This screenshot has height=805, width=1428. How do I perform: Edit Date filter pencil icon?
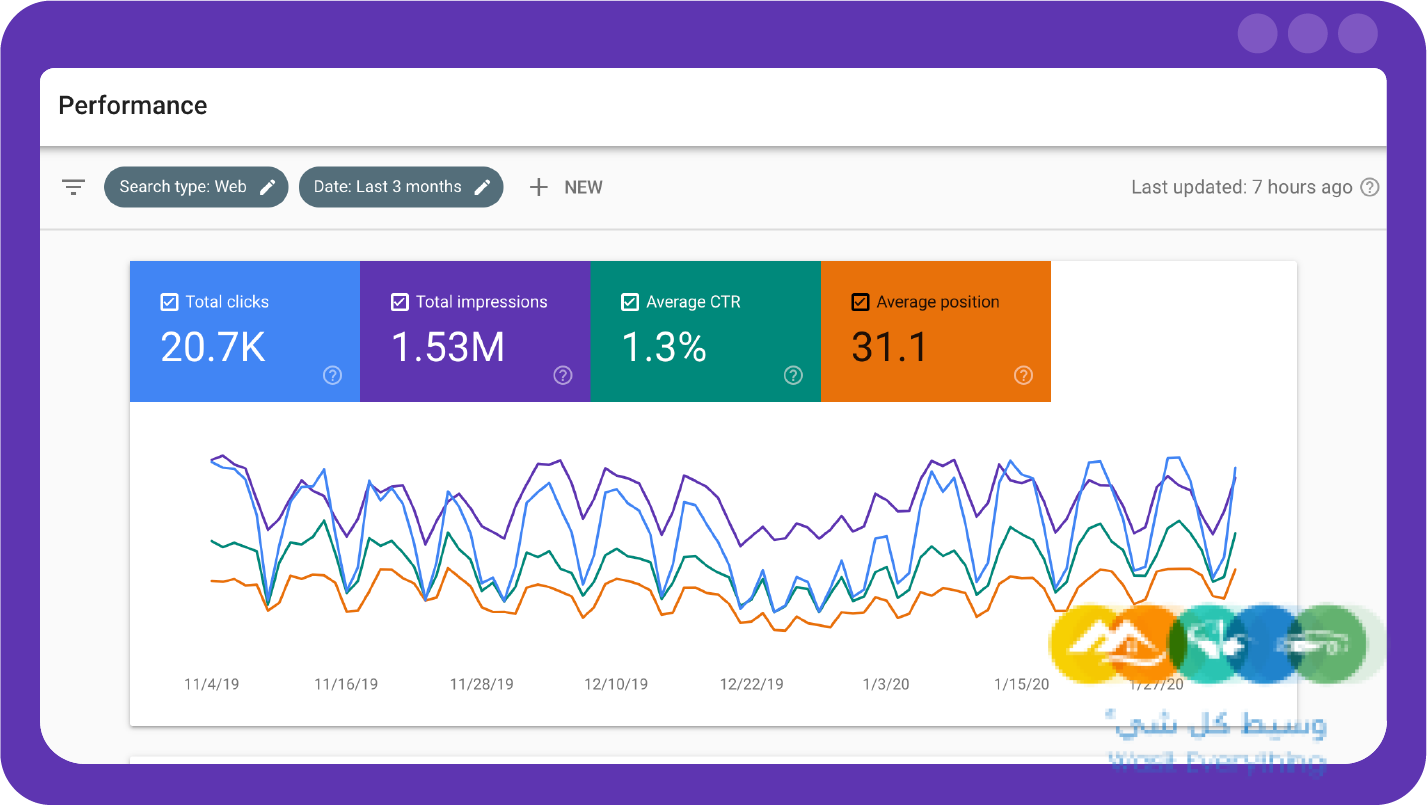tap(482, 187)
